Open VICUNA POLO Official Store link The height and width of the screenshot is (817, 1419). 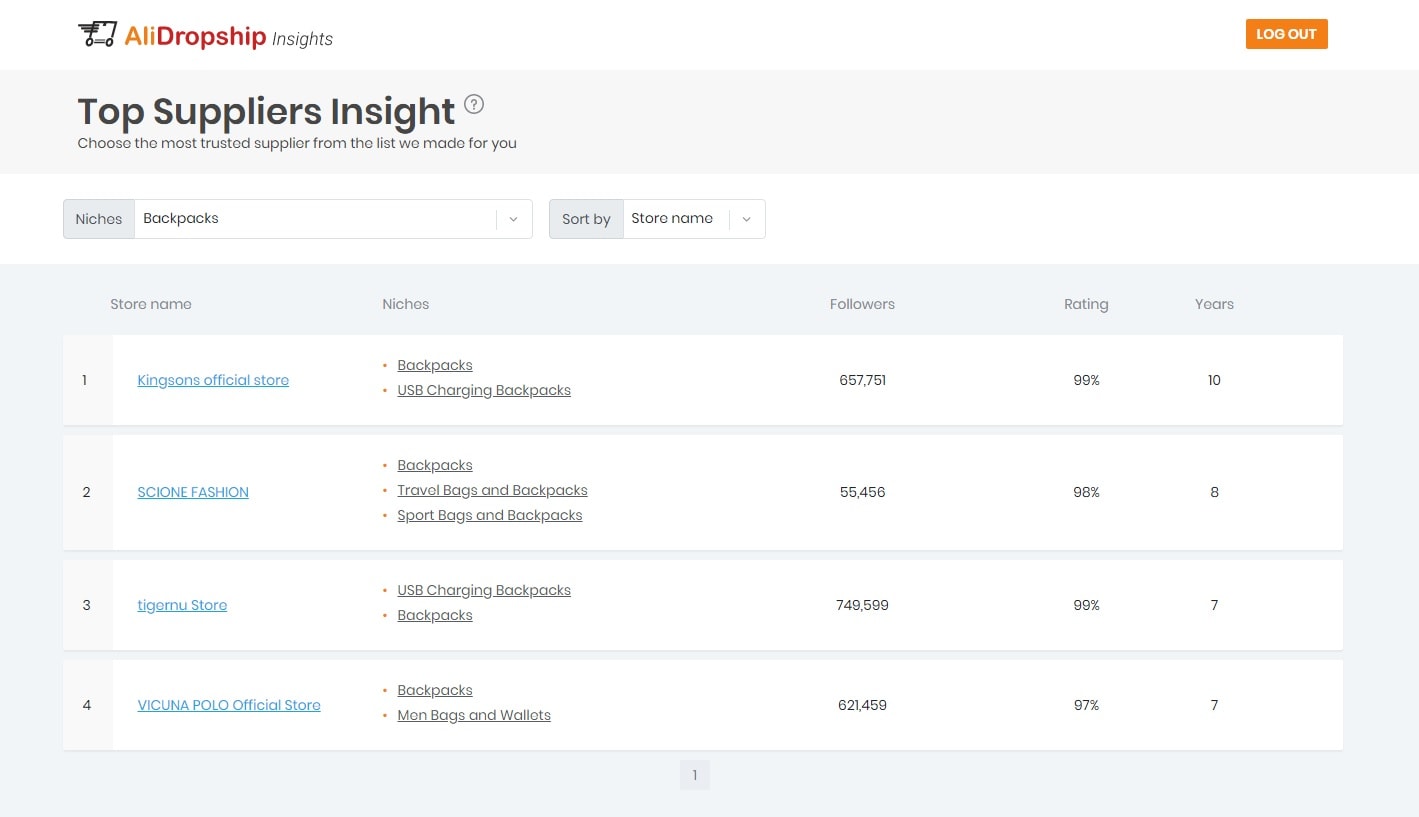229,705
